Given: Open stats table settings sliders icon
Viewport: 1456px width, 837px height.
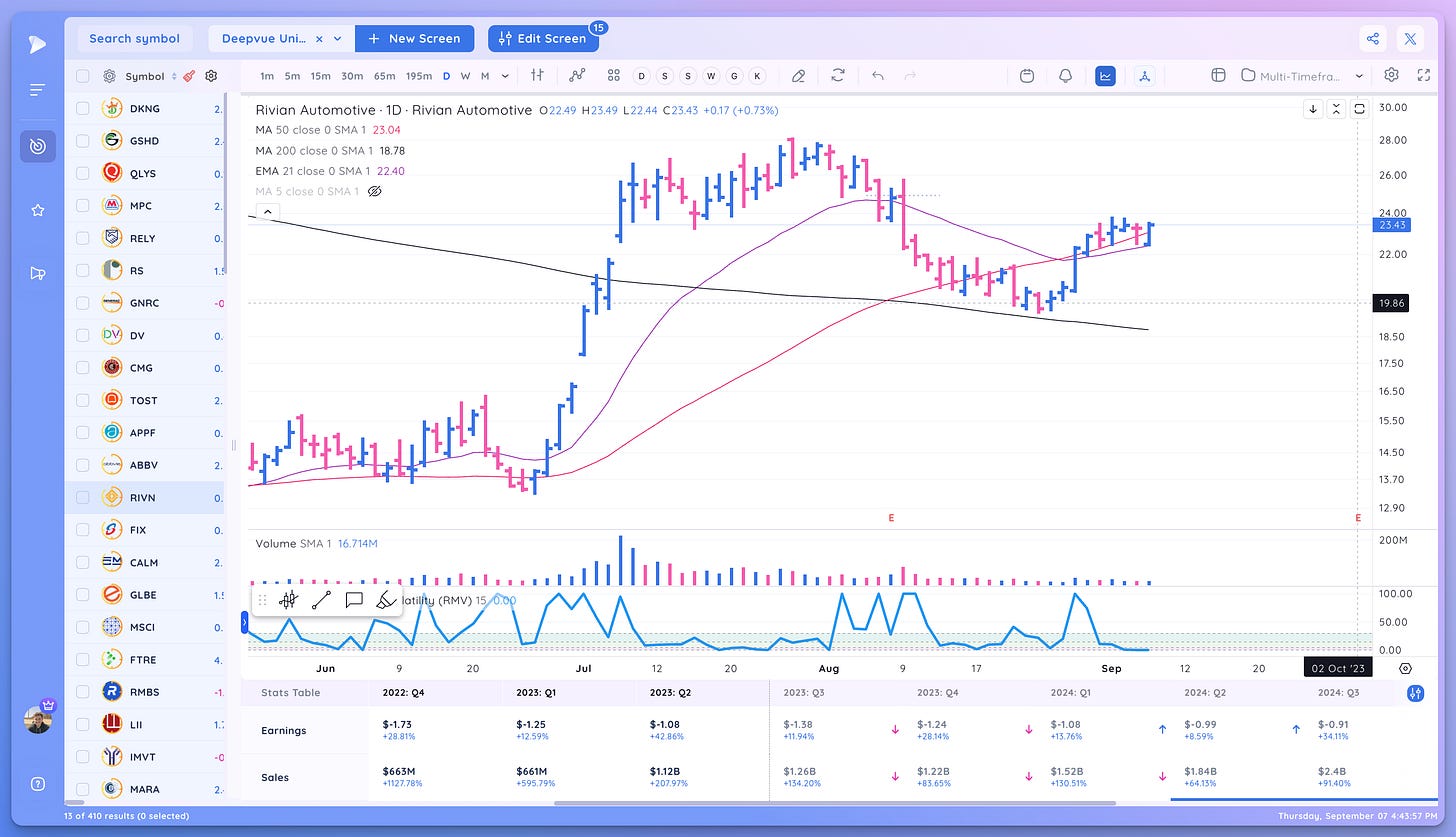Looking at the screenshot, I should (1415, 692).
